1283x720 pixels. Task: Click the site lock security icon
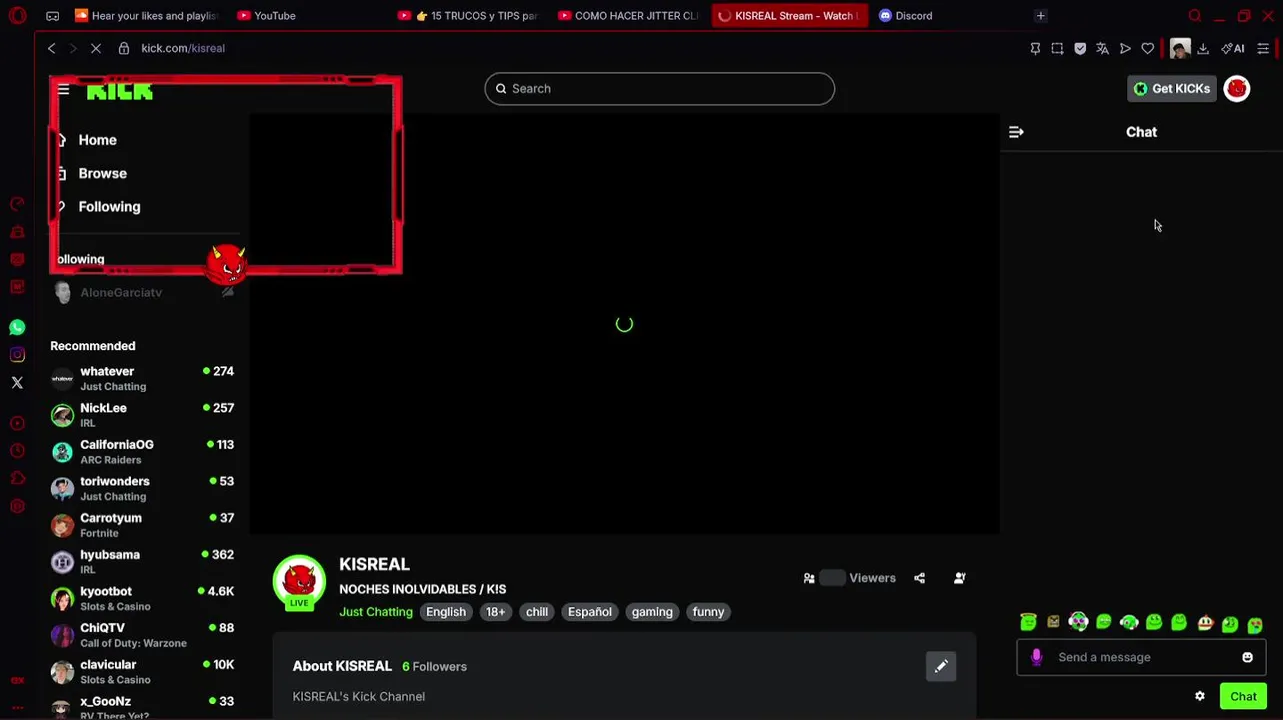pos(124,48)
